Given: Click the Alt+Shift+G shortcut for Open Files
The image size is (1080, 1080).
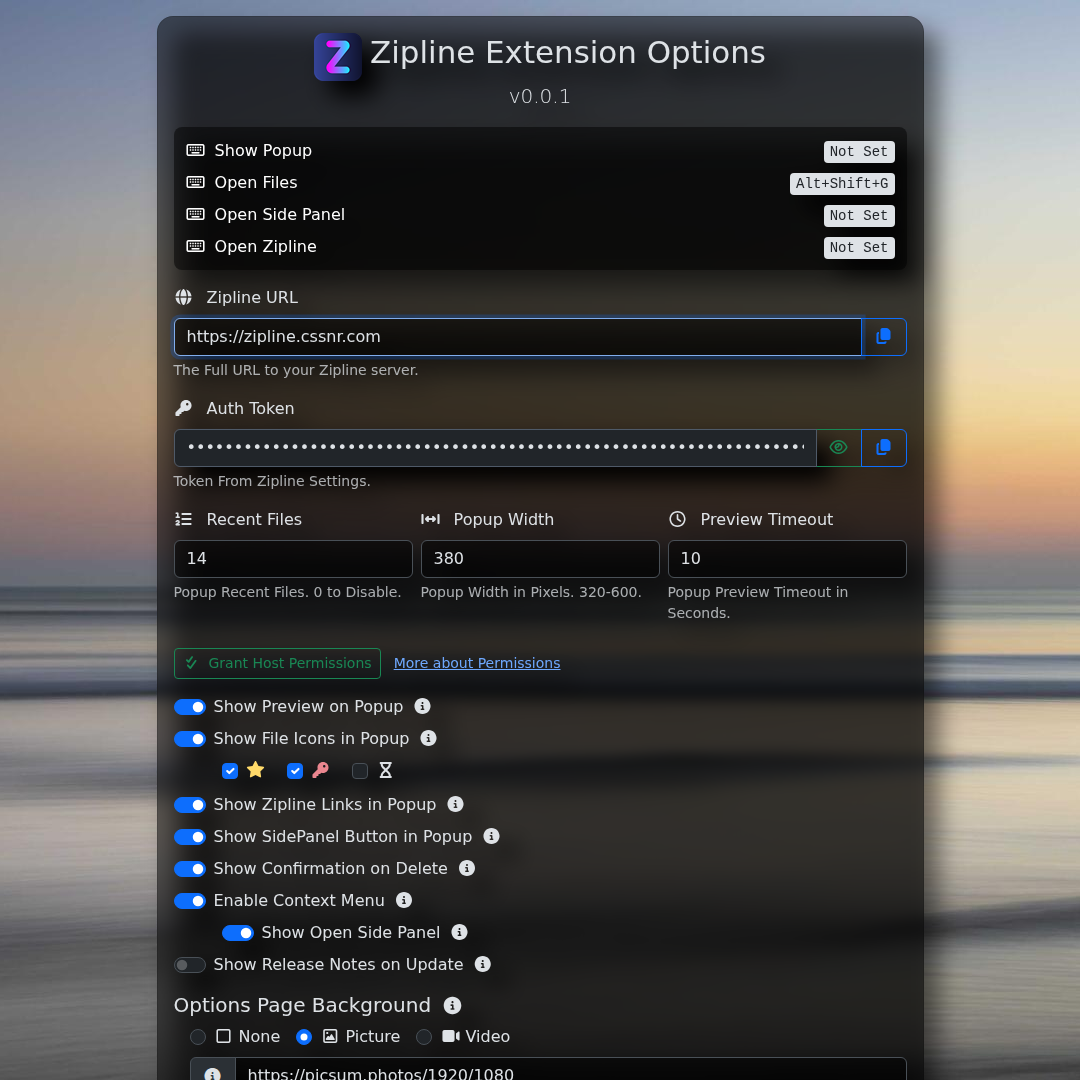Looking at the screenshot, I should click(x=842, y=184).
